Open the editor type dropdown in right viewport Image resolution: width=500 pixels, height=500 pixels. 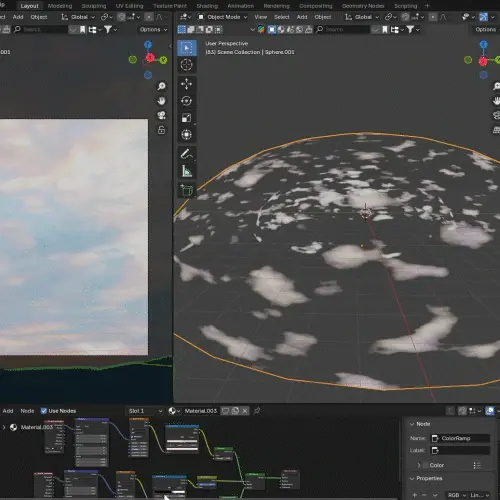click(x=186, y=17)
